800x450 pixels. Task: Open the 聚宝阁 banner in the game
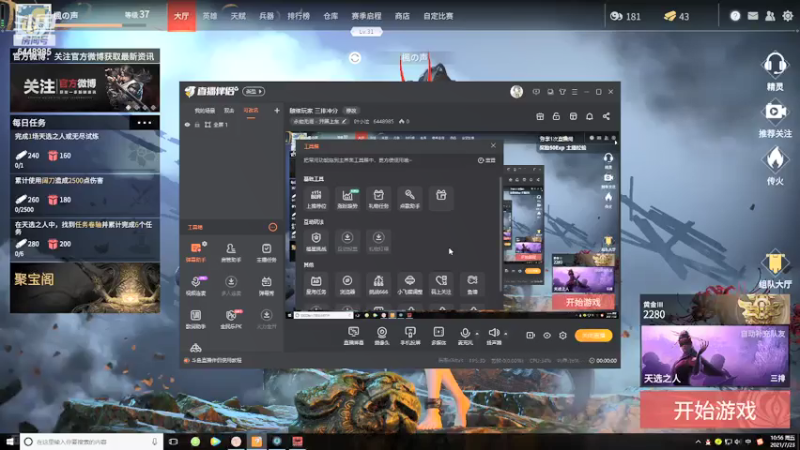pos(85,288)
